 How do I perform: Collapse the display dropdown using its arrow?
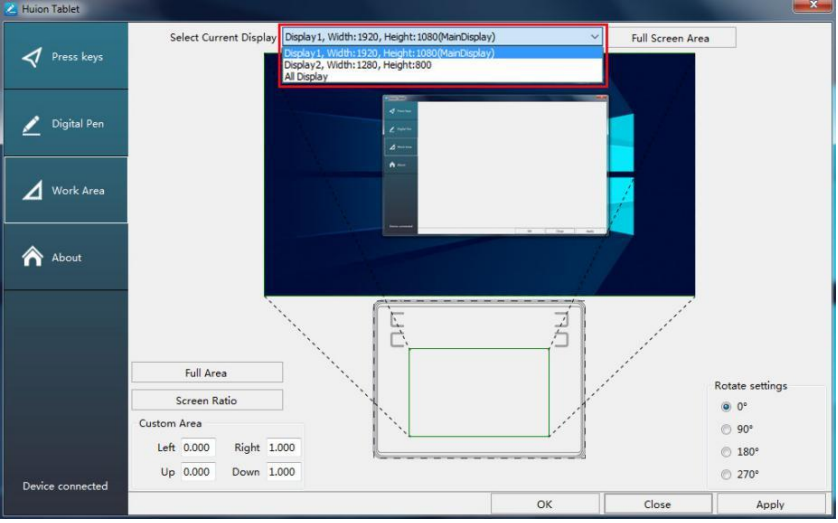(594, 37)
